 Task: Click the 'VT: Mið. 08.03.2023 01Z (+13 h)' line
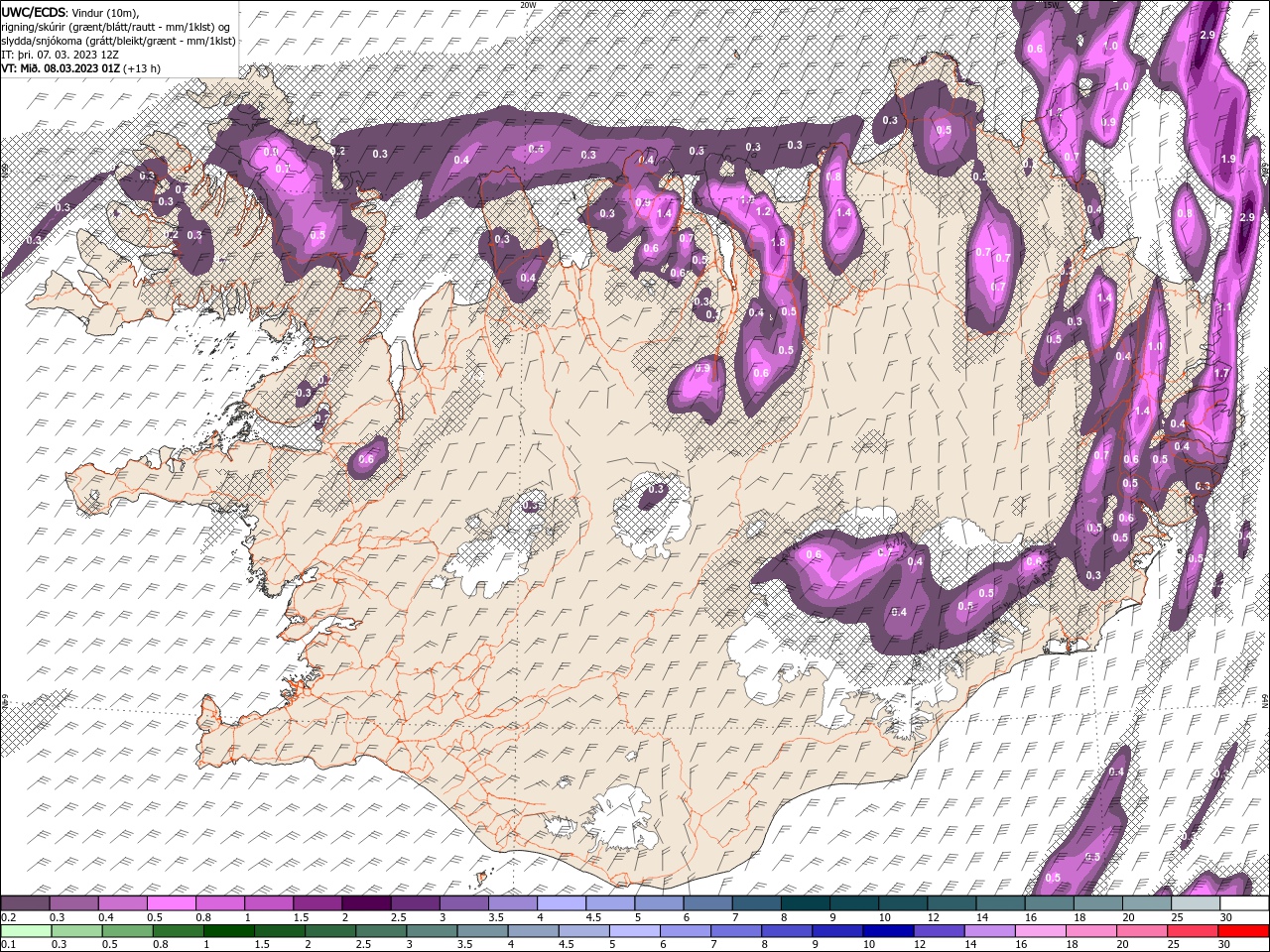[81, 68]
